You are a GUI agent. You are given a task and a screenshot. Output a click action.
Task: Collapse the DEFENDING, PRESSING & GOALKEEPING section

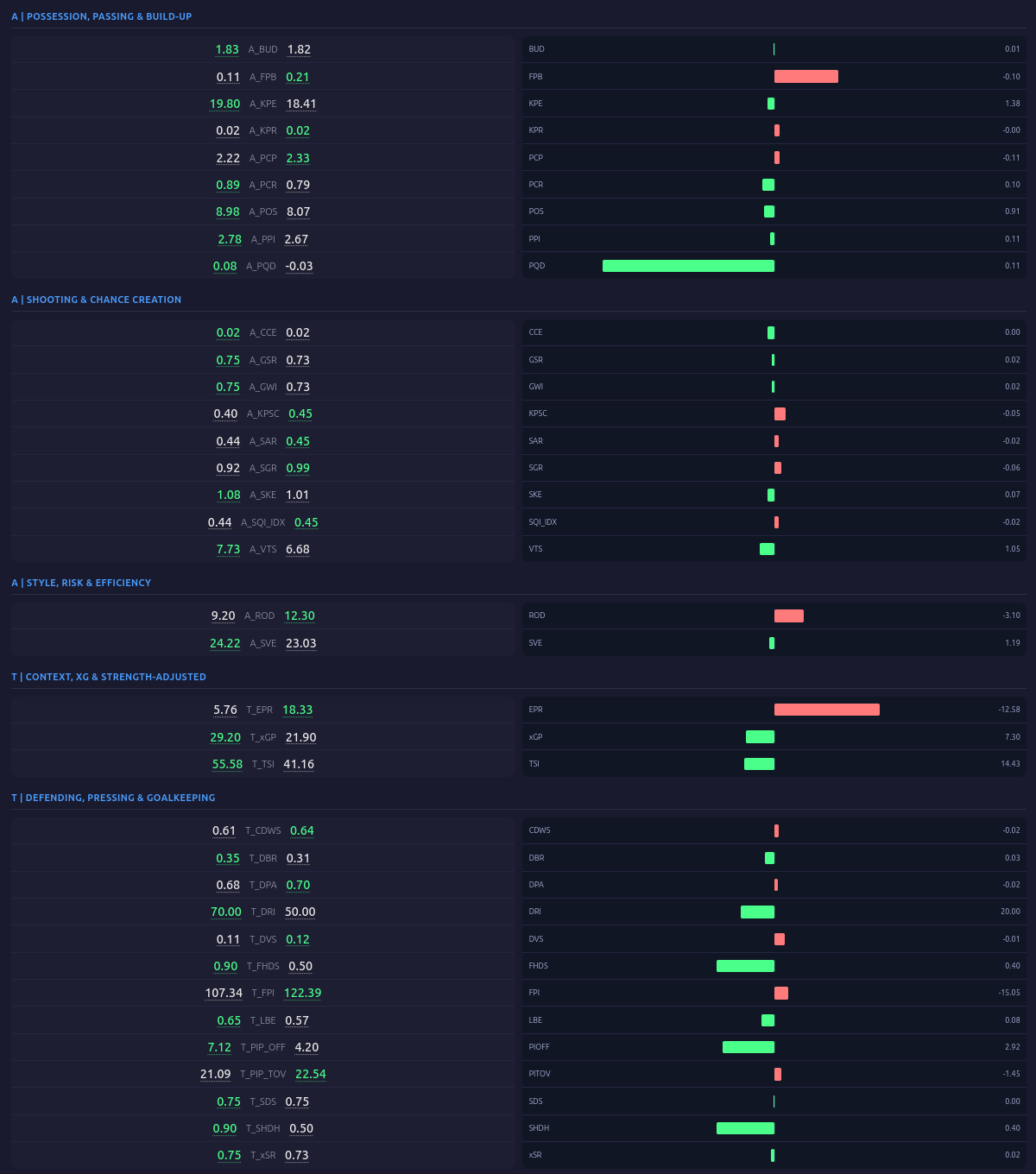[x=115, y=798]
